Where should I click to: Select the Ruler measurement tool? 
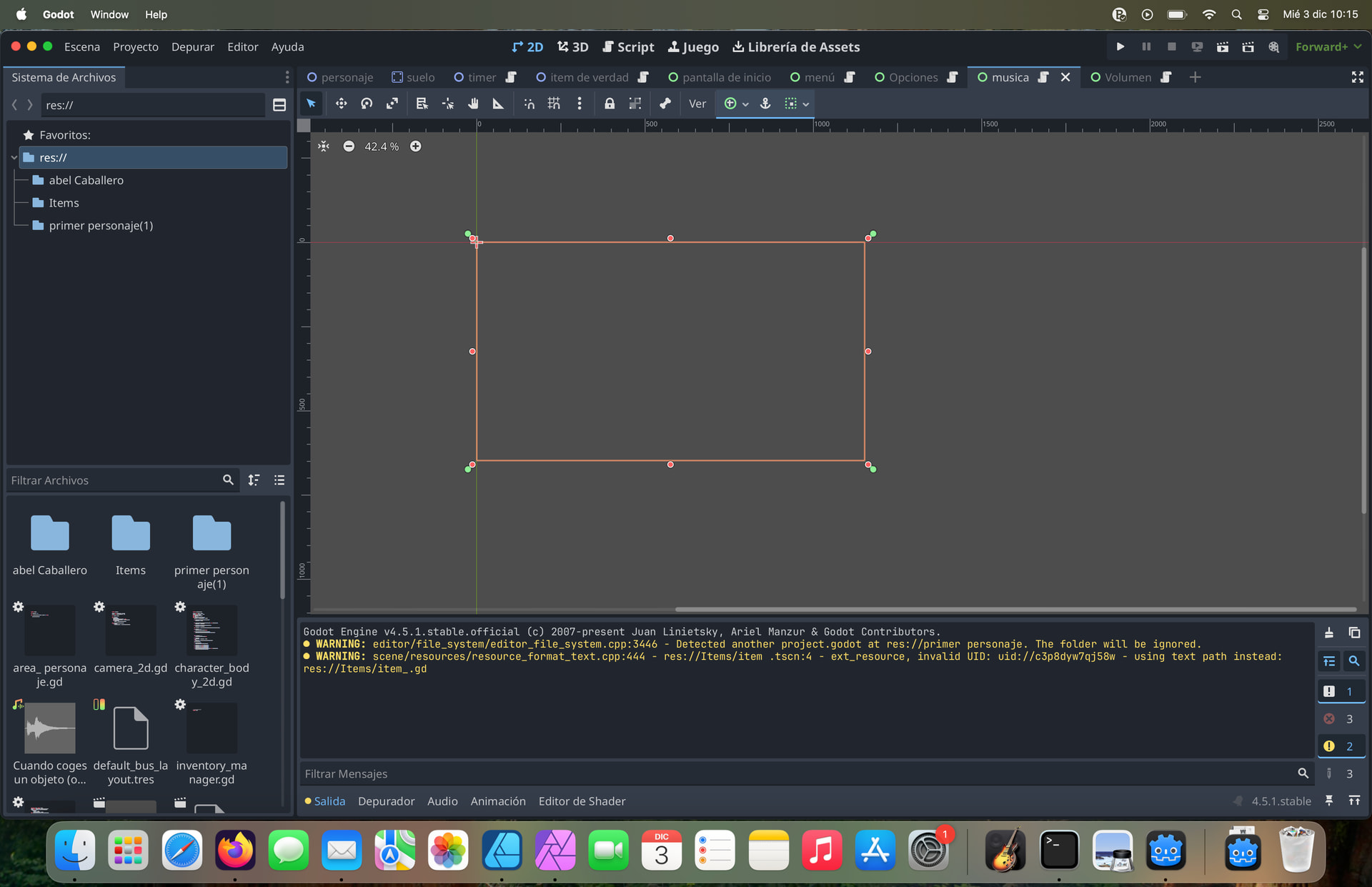point(498,104)
